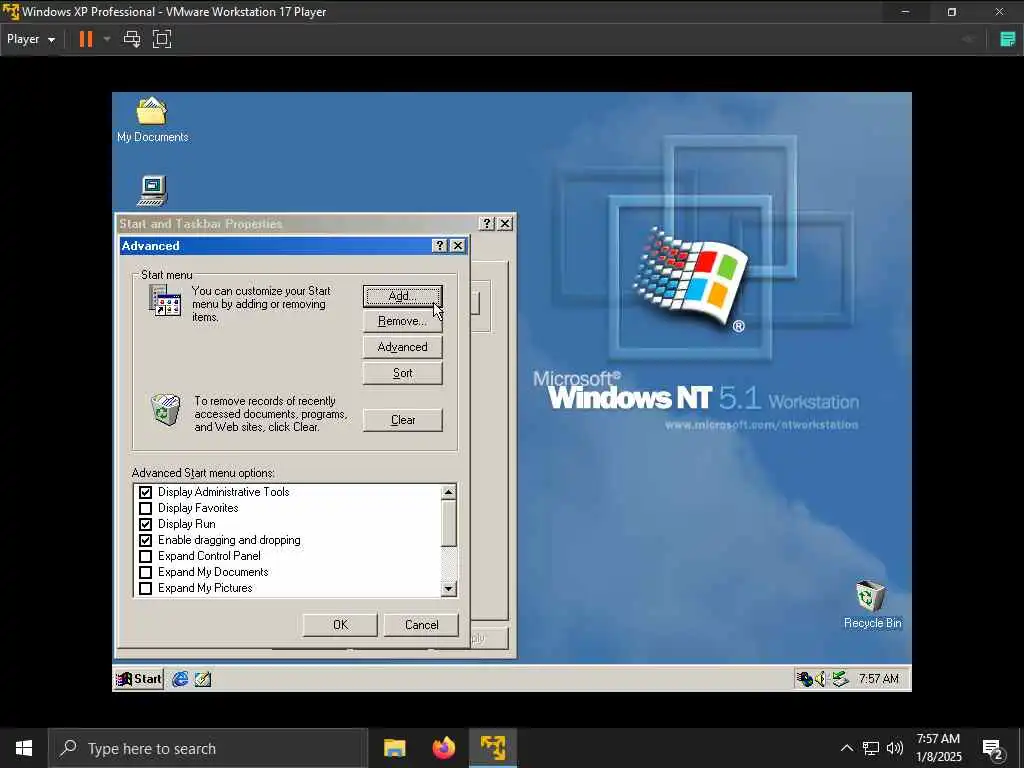1024x768 pixels.
Task: Show hidden tray icons chevron
Action: click(x=846, y=748)
